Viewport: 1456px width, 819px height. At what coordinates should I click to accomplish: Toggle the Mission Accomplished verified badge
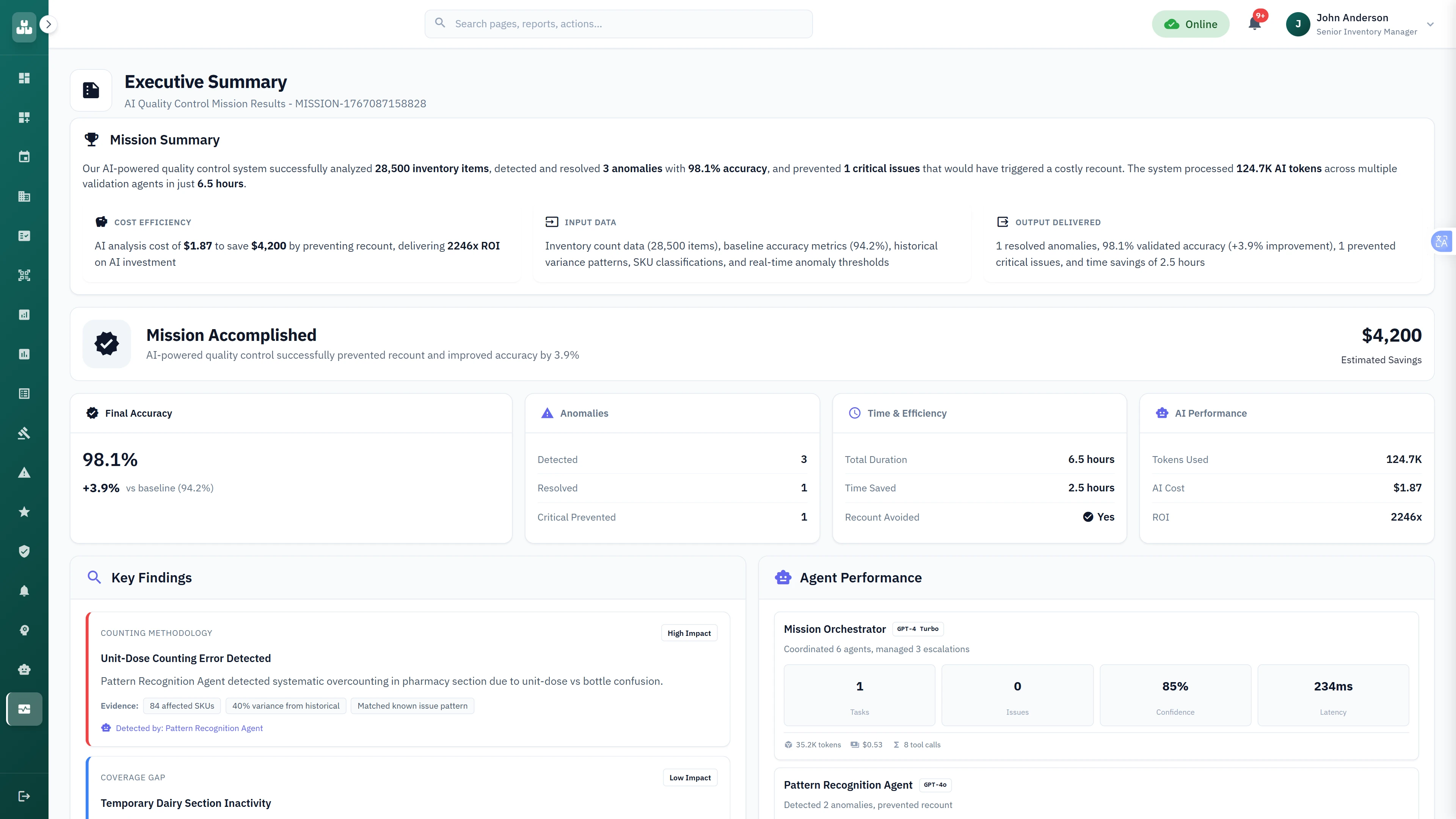pyautogui.click(x=106, y=343)
